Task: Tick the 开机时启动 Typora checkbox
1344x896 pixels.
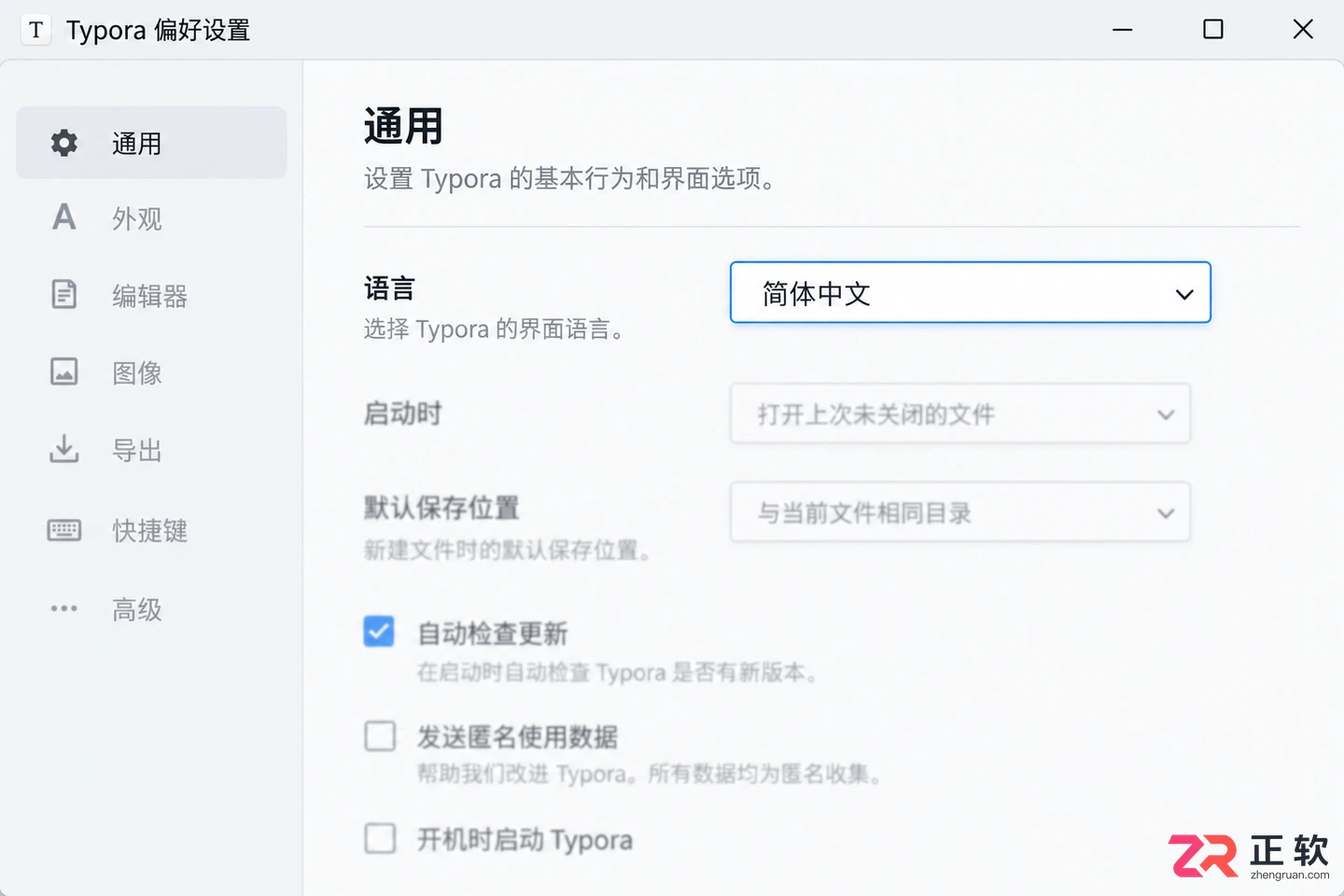Action: pos(380,838)
